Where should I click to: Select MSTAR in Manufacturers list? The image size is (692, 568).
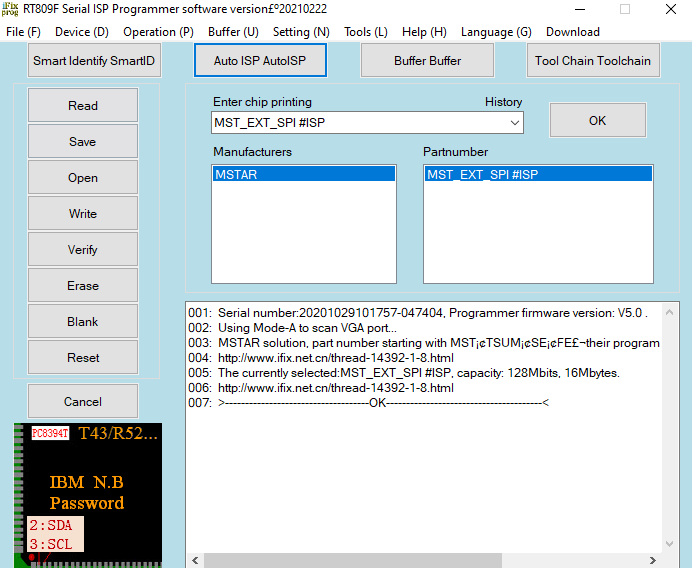point(304,174)
